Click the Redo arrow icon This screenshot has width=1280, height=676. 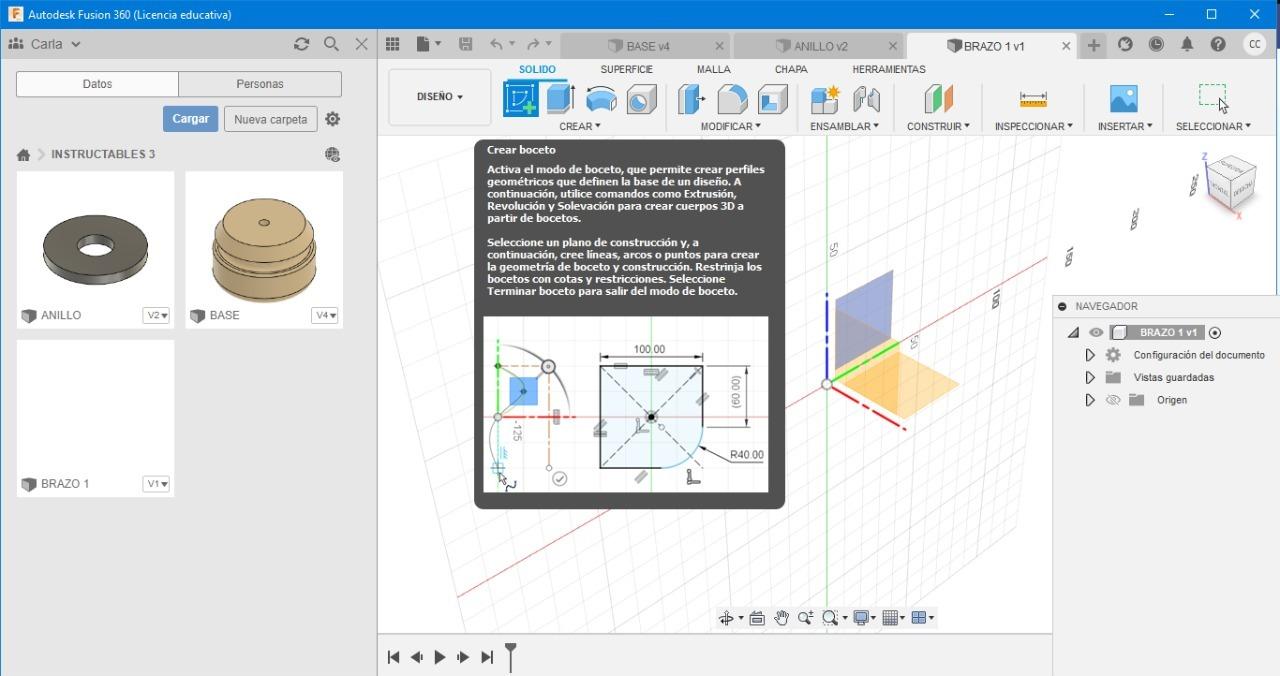tap(533, 44)
